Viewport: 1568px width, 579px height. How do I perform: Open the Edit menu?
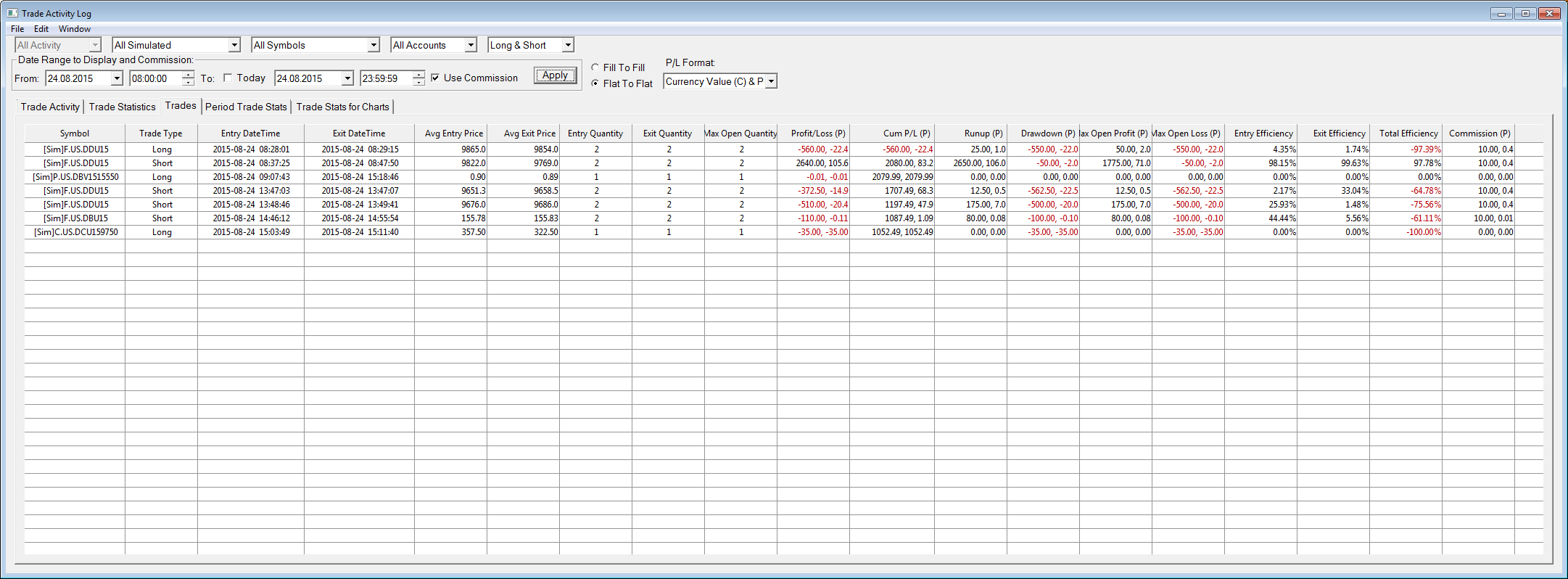(41, 29)
